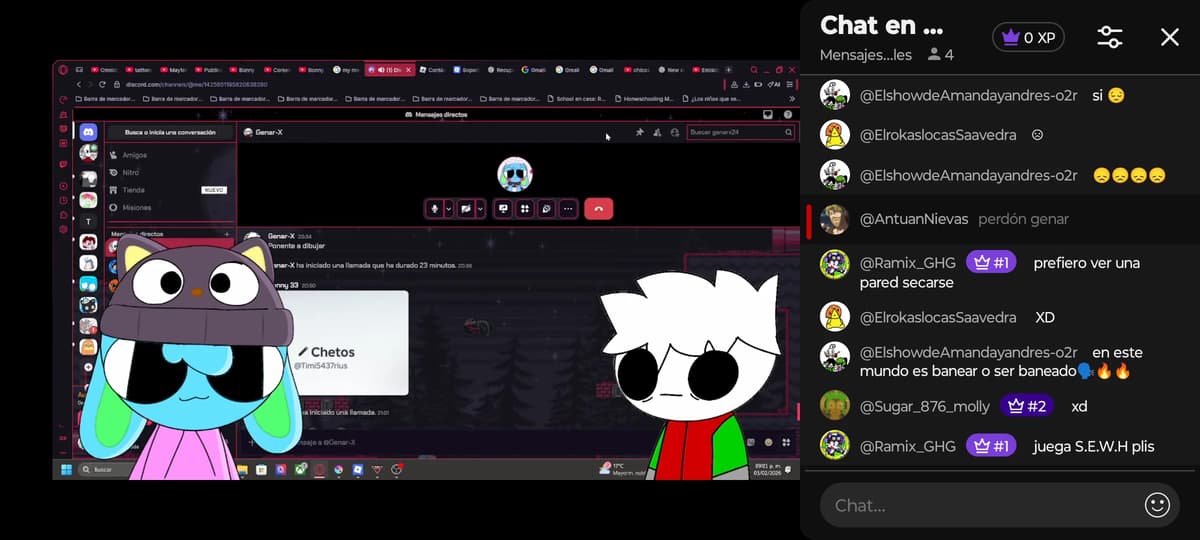The height and width of the screenshot is (540, 1200).
Task: Click Genar-X avatar in the call area
Action: pyautogui.click(x=515, y=174)
